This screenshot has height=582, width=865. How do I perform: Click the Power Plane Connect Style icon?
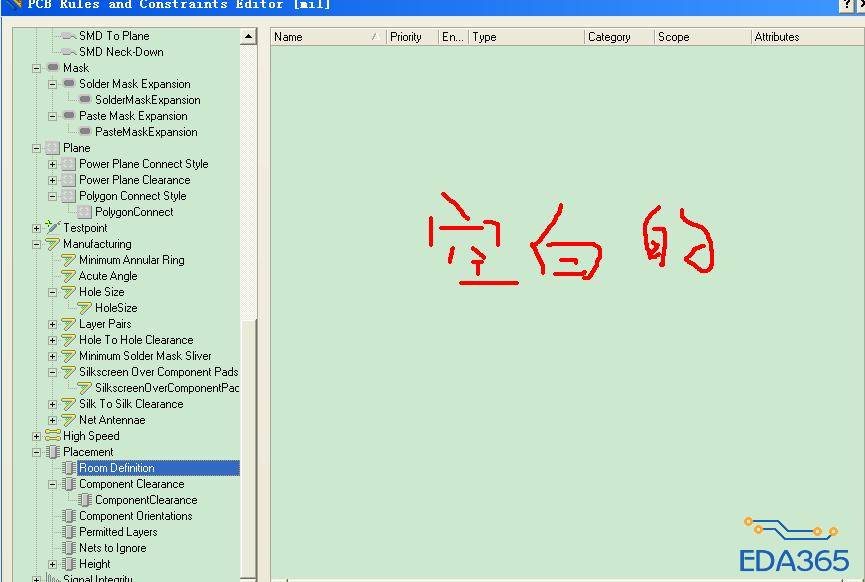[68, 164]
